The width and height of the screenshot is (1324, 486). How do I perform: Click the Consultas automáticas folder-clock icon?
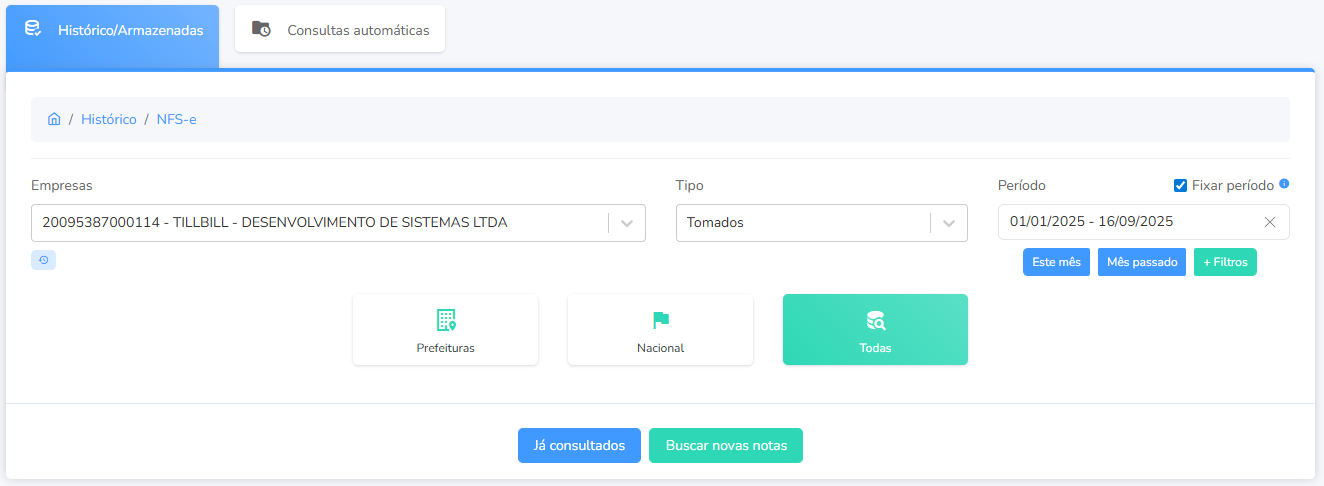(x=261, y=29)
